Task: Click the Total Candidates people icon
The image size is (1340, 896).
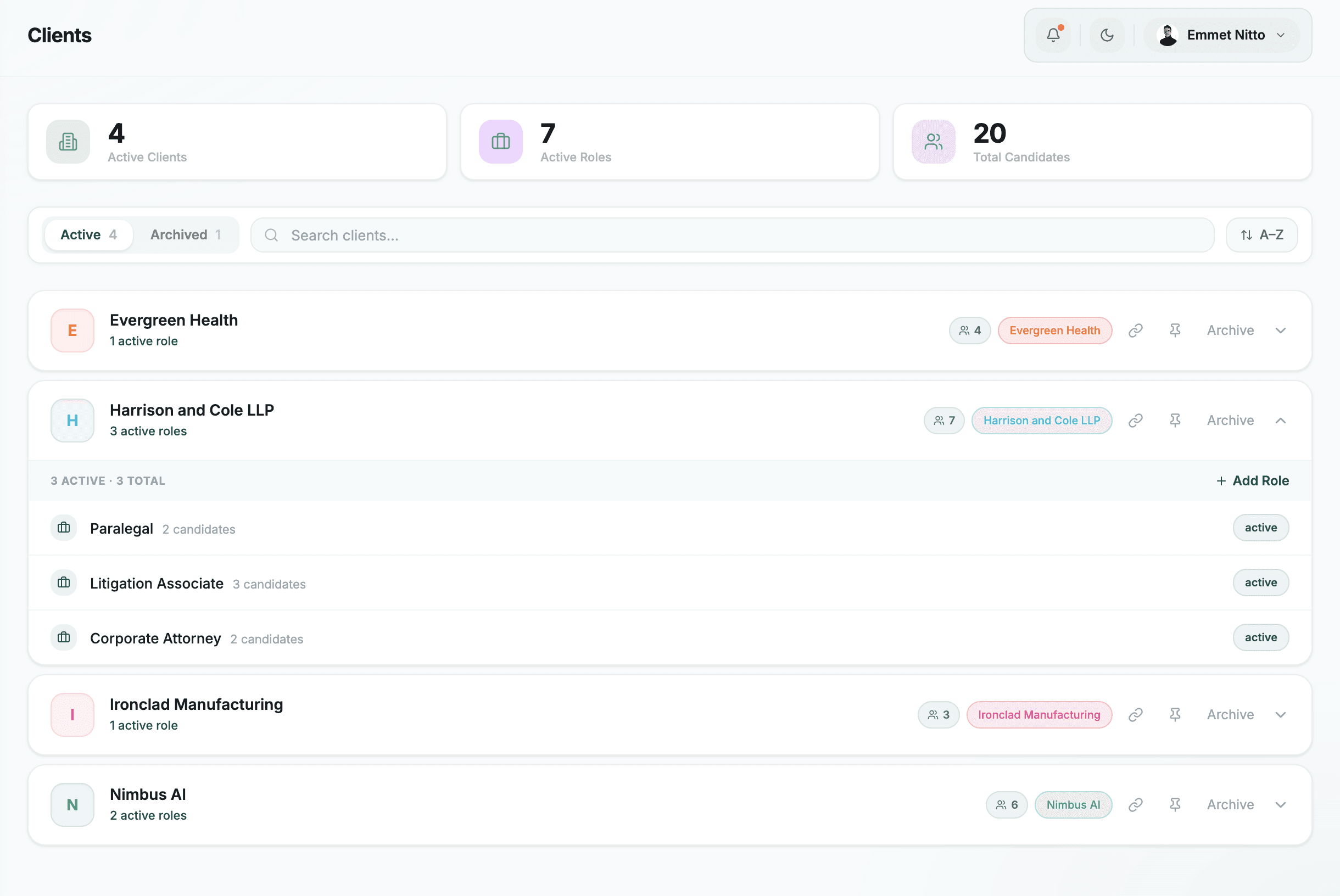Action: point(933,141)
